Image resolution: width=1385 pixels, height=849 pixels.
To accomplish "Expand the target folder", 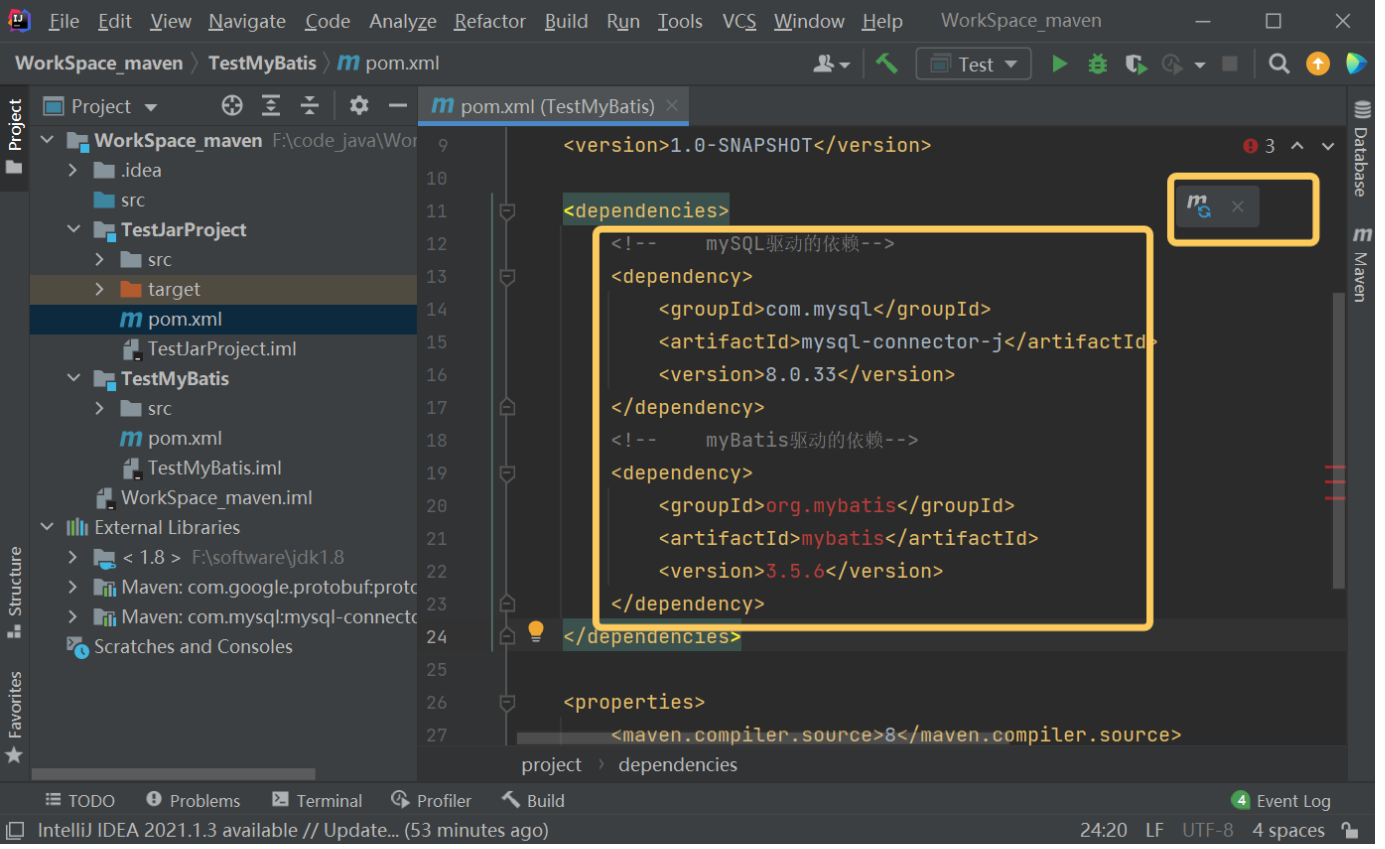I will pyautogui.click(x=99, y=289).
